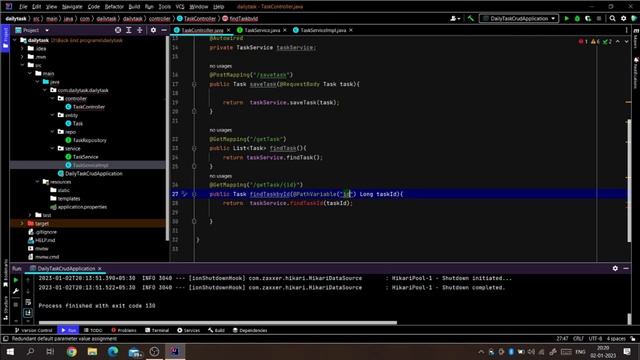Open the editor tabs more-options menu
The width and height of the screenshot is (640, 360).
tap(627, 30)
